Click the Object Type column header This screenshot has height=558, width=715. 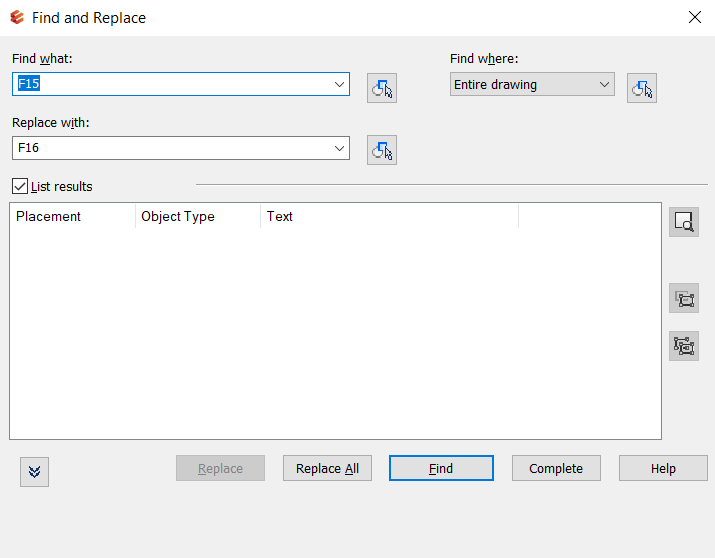(197, 216)
